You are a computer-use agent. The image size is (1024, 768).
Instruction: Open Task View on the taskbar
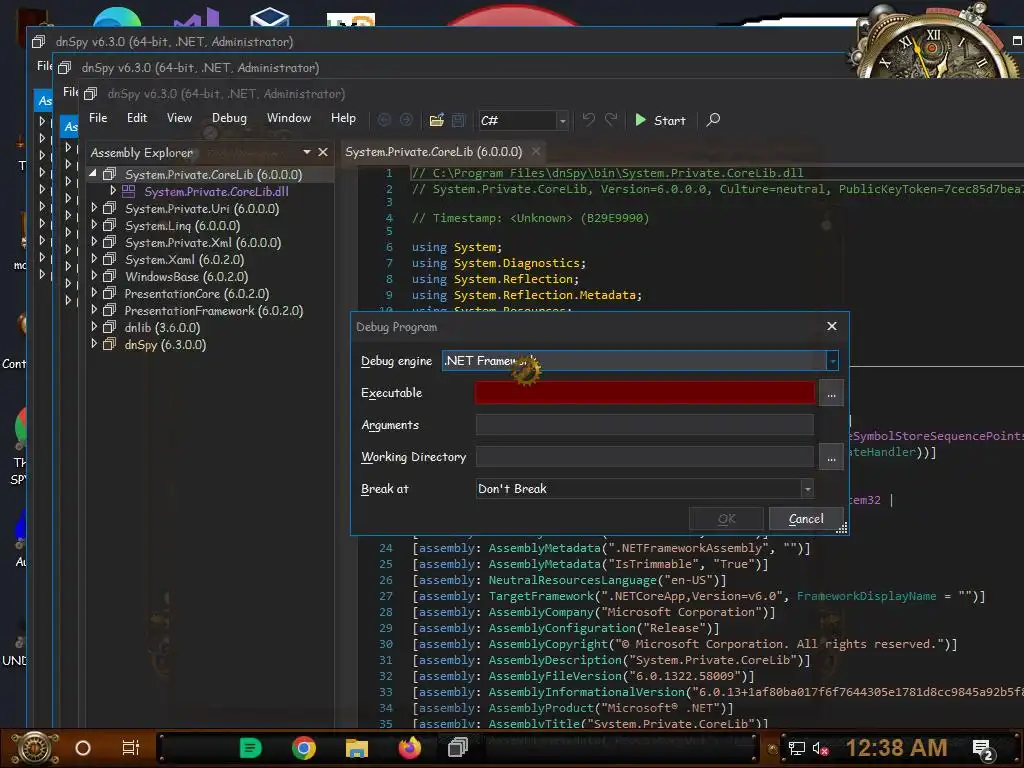tap(131, 748)
